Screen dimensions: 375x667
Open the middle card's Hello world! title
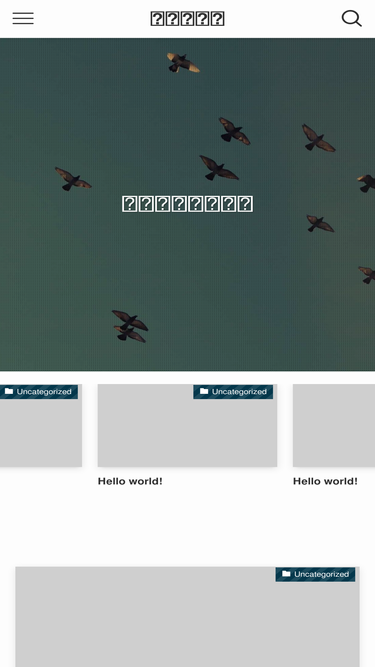pyautogui.click(x=130, y=481)
